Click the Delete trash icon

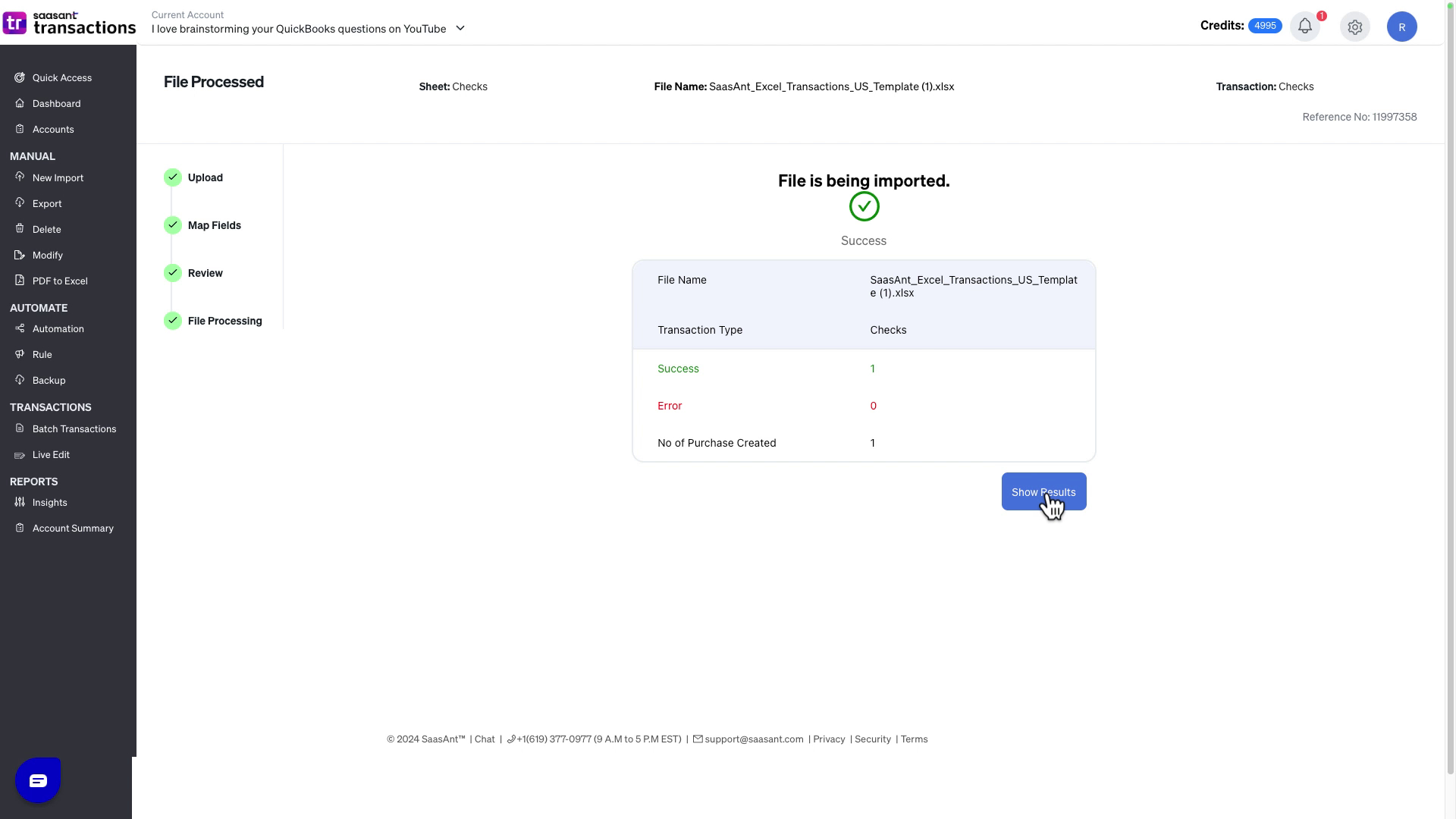coord(20,228)
